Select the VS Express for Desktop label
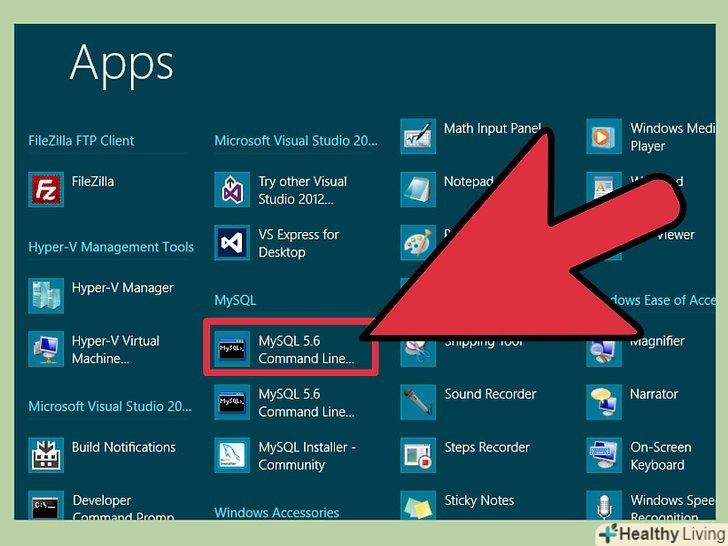 click(299, 243)
